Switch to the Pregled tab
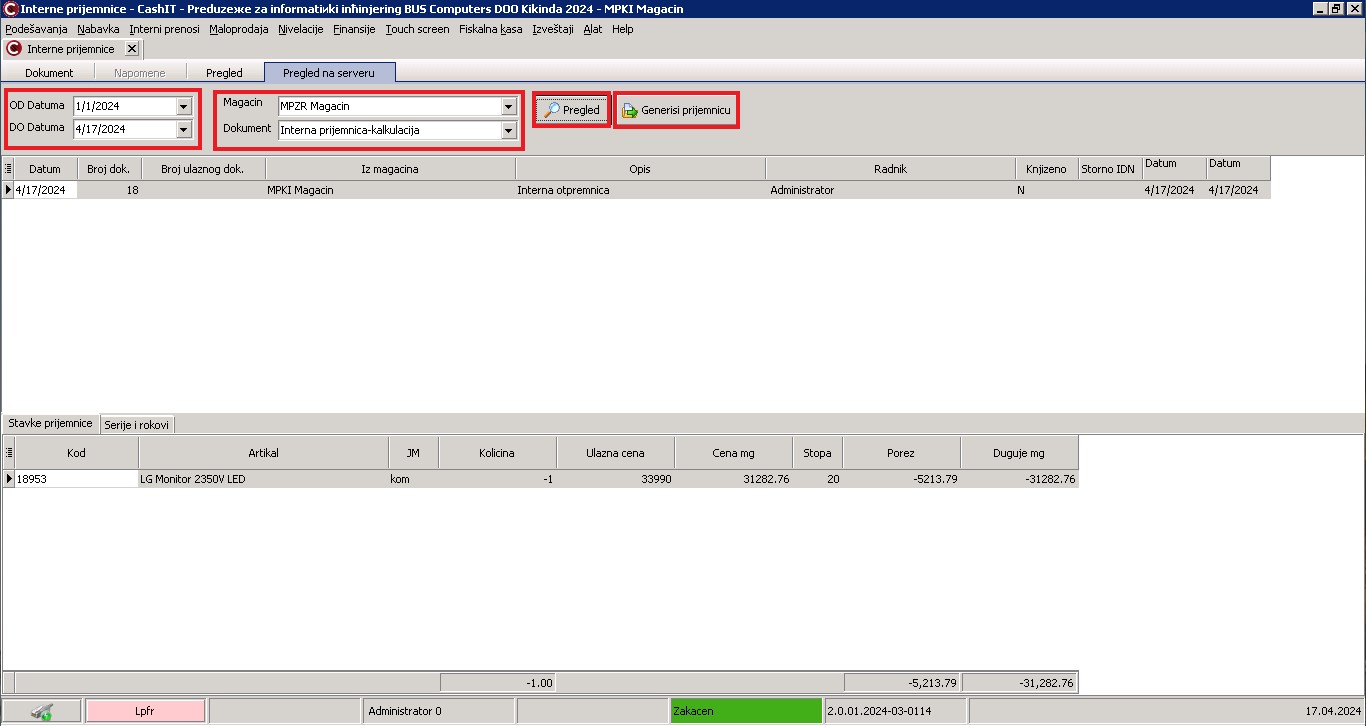 coord(224,73)
